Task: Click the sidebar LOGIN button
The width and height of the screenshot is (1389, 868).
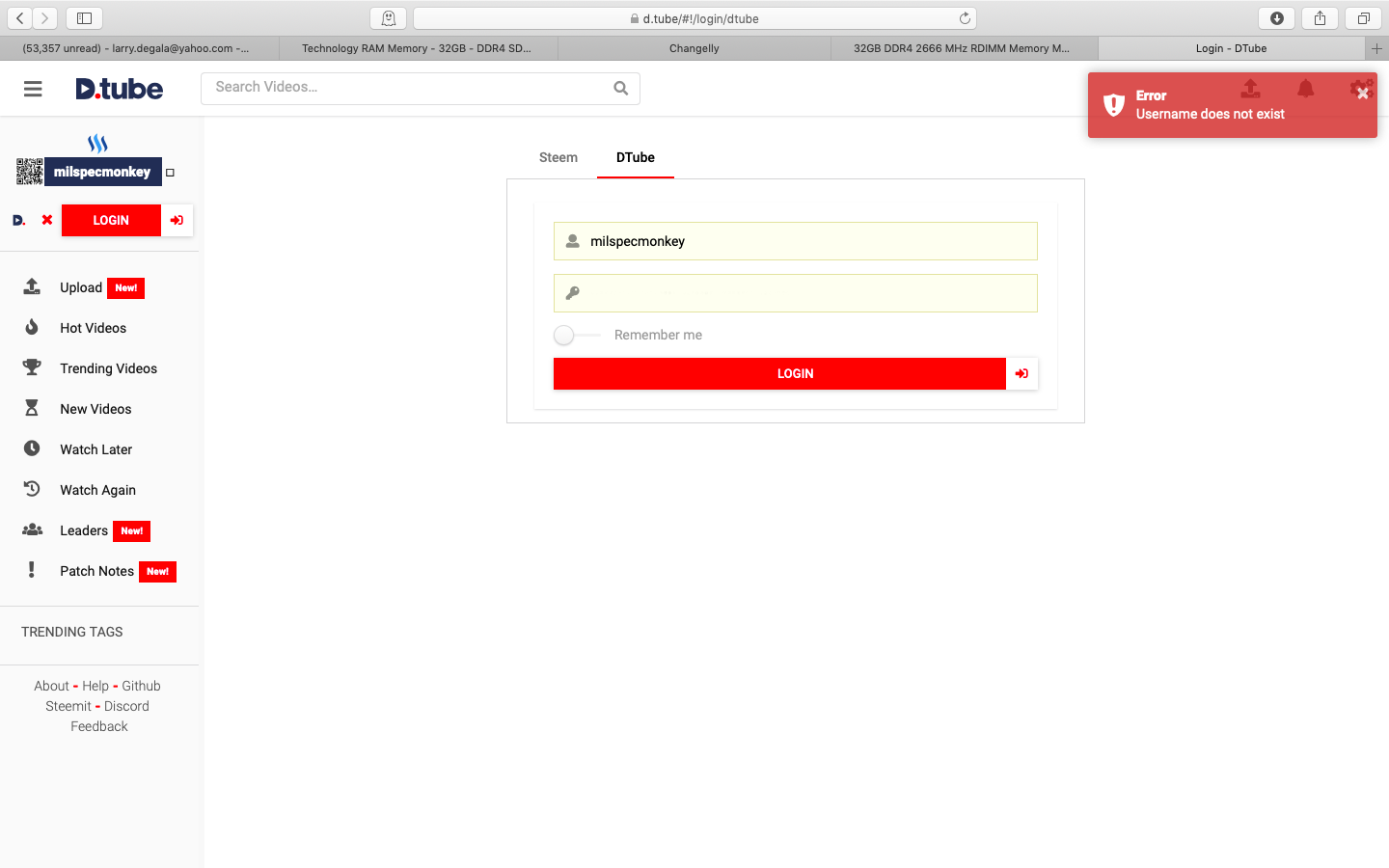Action: 111,220
